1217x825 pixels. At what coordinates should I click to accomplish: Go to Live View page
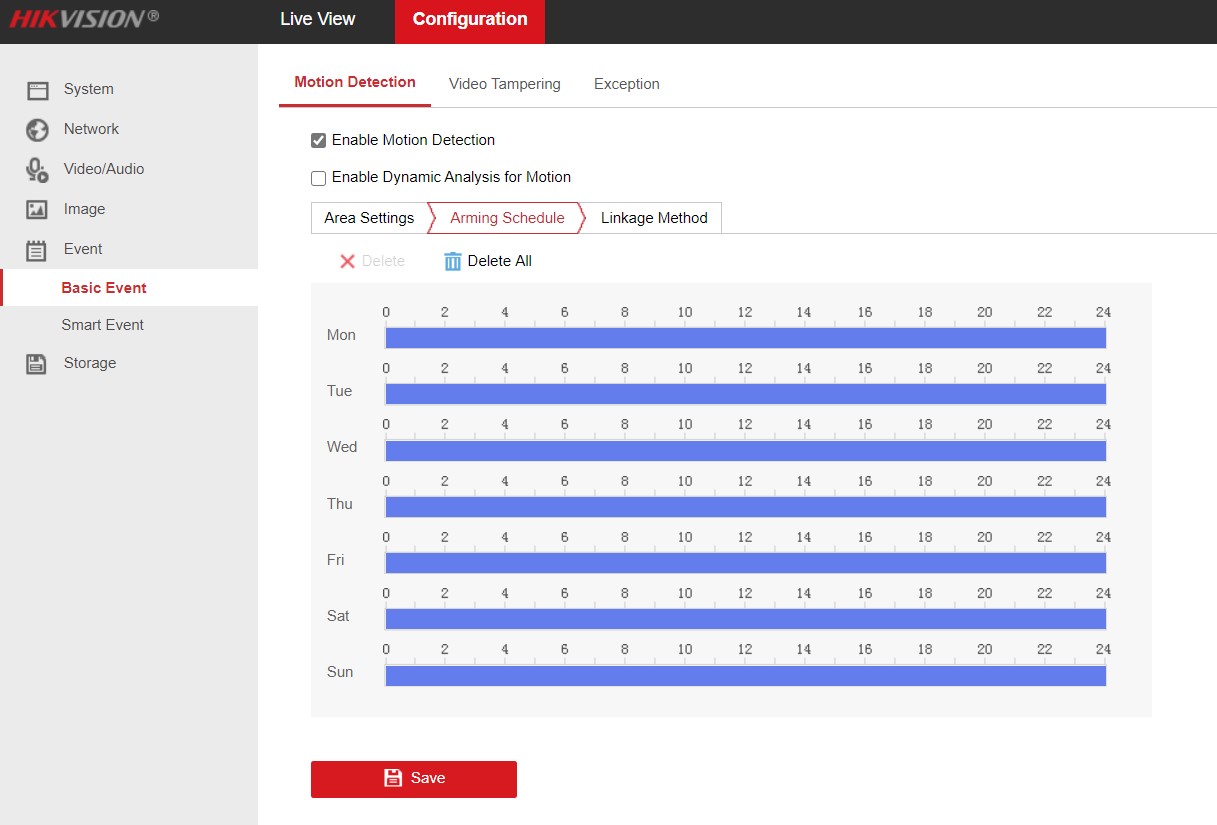point(317,20)
